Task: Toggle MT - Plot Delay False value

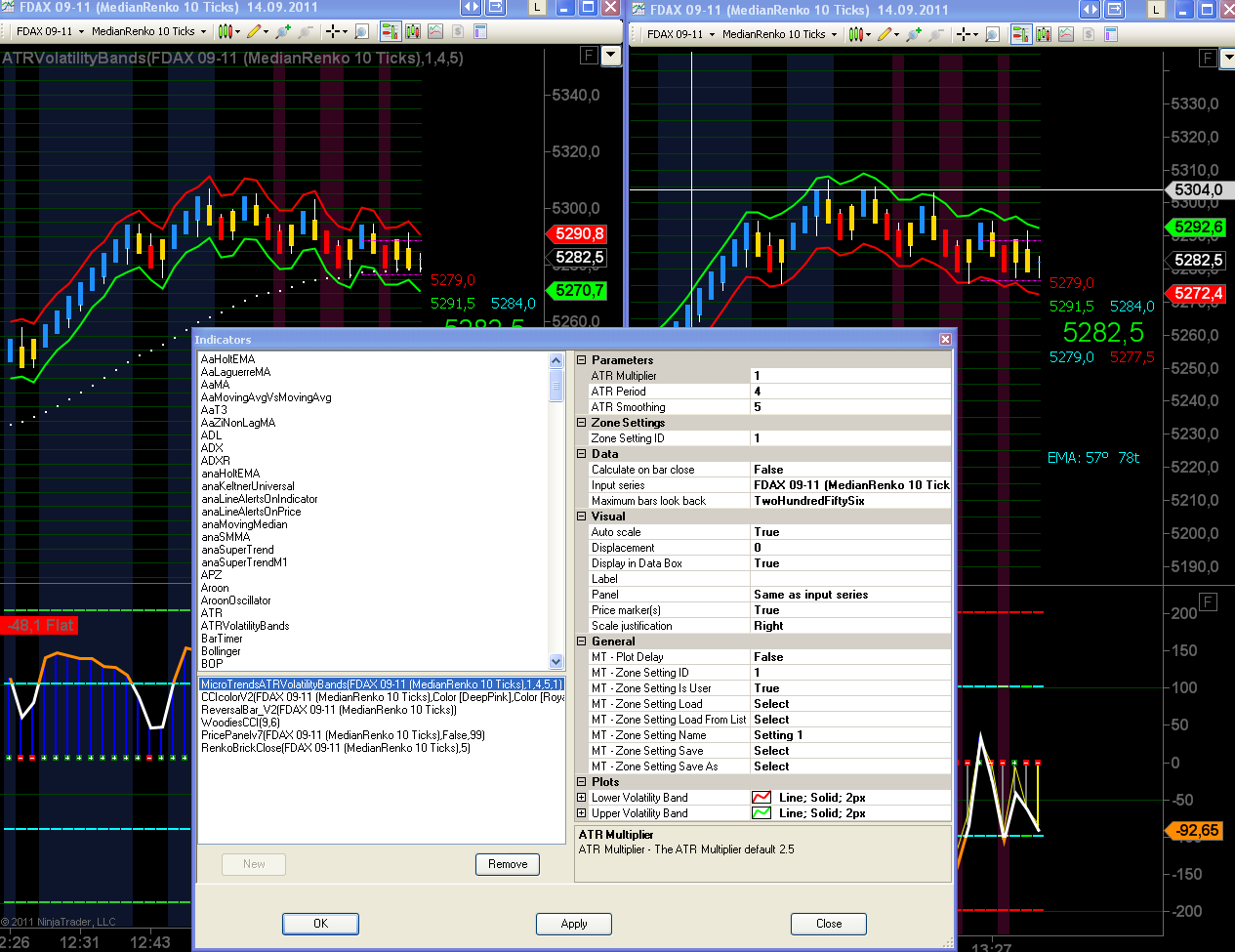Action: click(850, 657)
